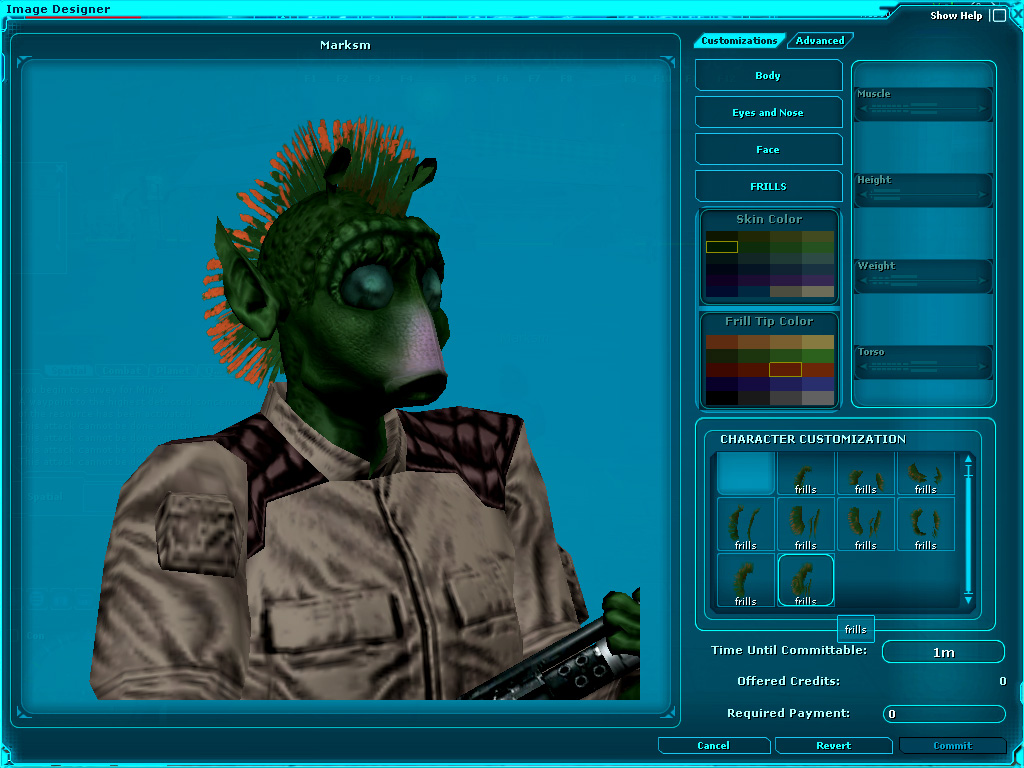The image size is (1024, 768).
Task: Click the Time Until Committable 1m field
Action: (944, 652)
